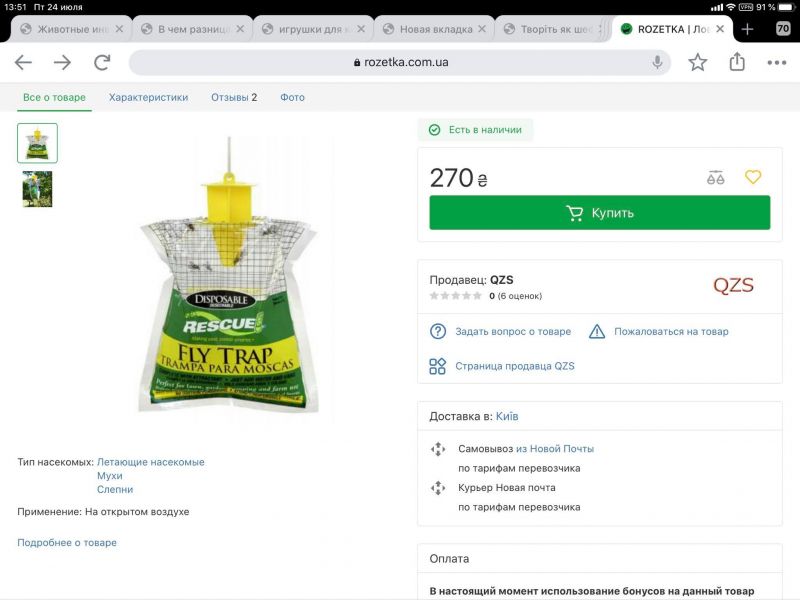Close the Новая вкладка tab
Image resolution: width=800 pixels, height=600 pixels.
[x=482, y=29]
